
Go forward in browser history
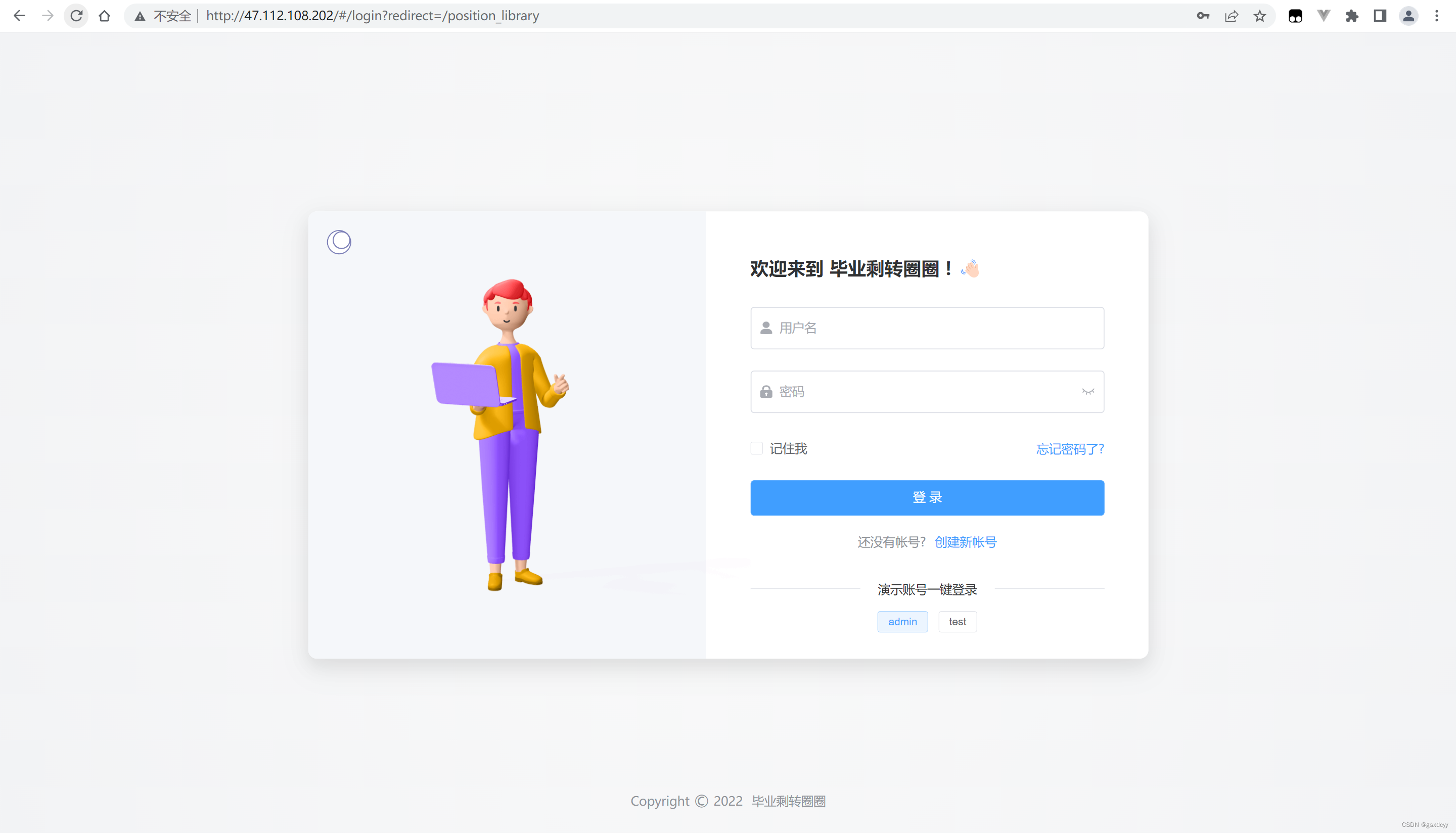pos(48,16)
